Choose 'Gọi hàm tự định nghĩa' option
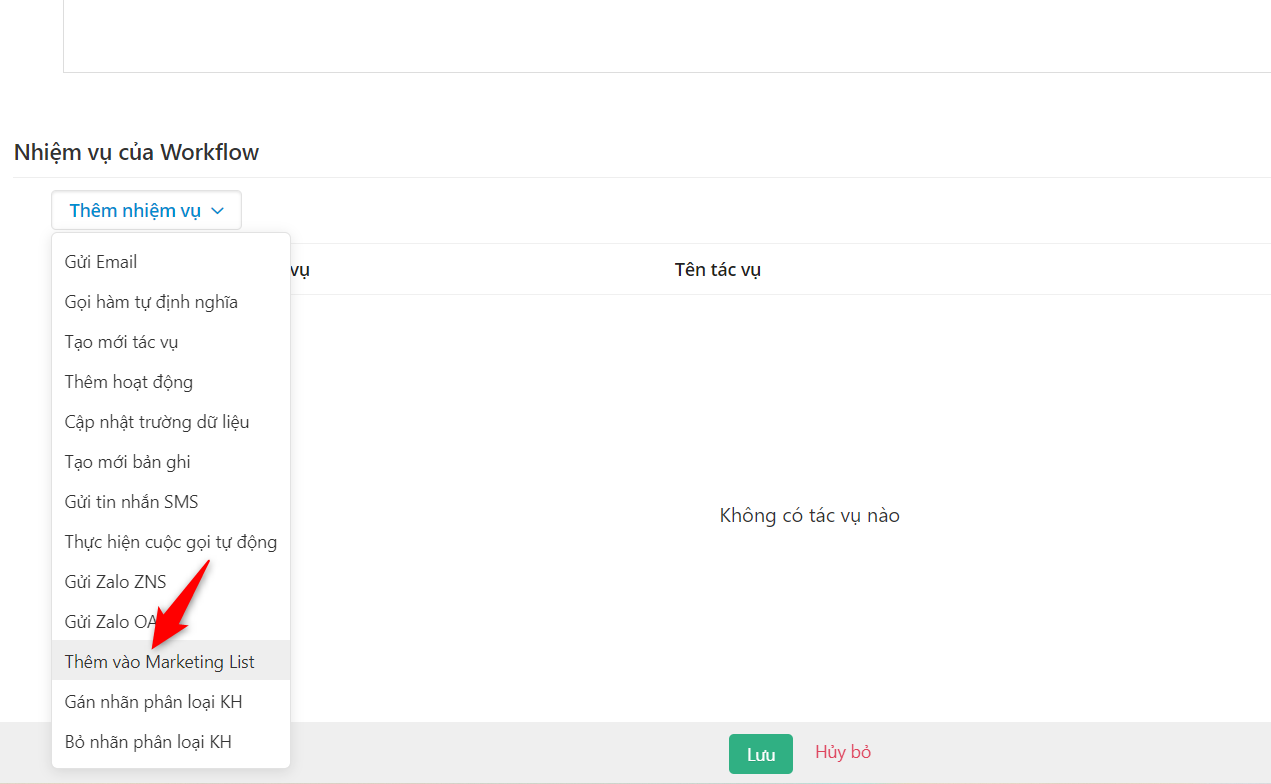The width and height of the screenshot is (1271, 784). (x=150, y=301)
